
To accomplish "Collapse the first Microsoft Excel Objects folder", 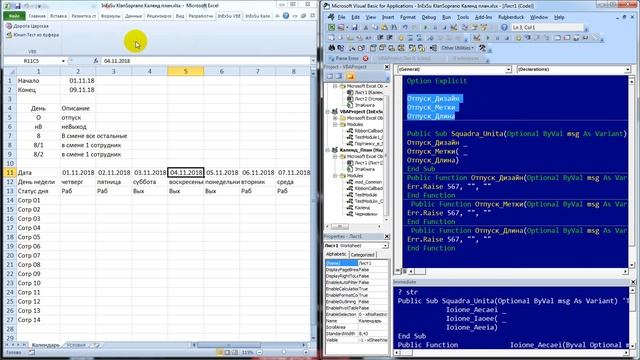I will click(x=335, y=86).
